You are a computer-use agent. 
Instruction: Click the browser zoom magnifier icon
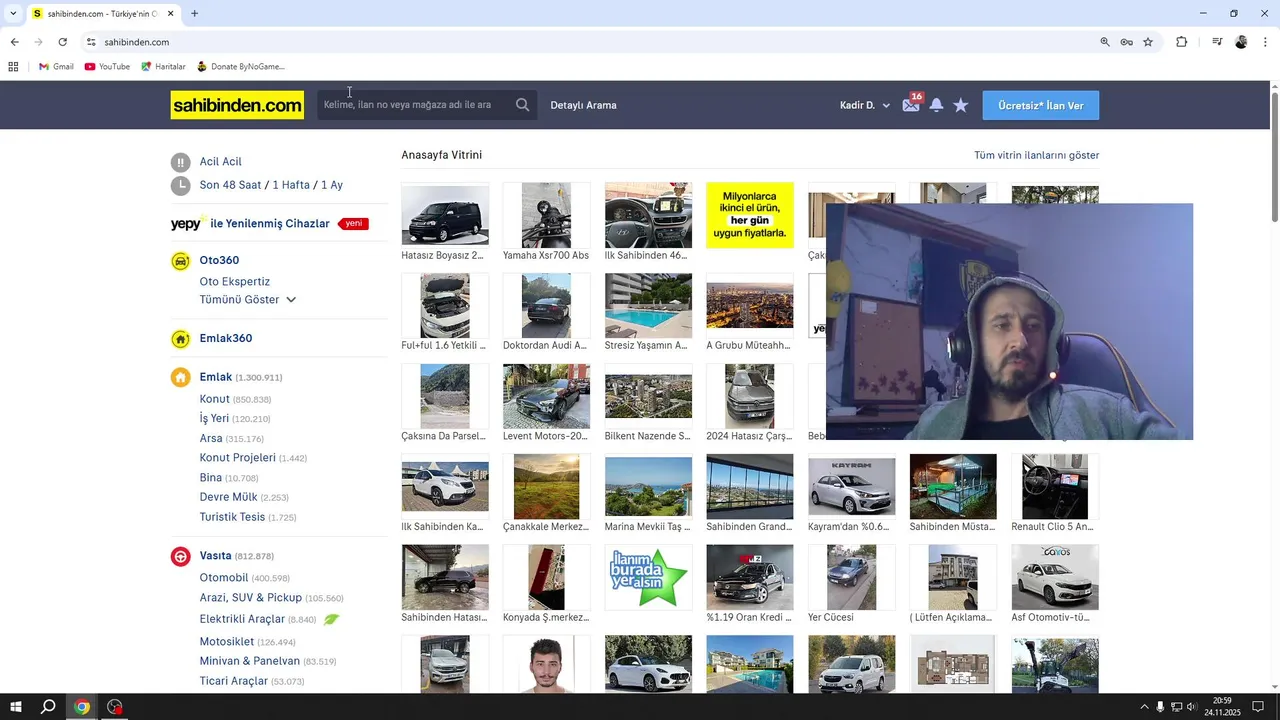click(1105, 42)
